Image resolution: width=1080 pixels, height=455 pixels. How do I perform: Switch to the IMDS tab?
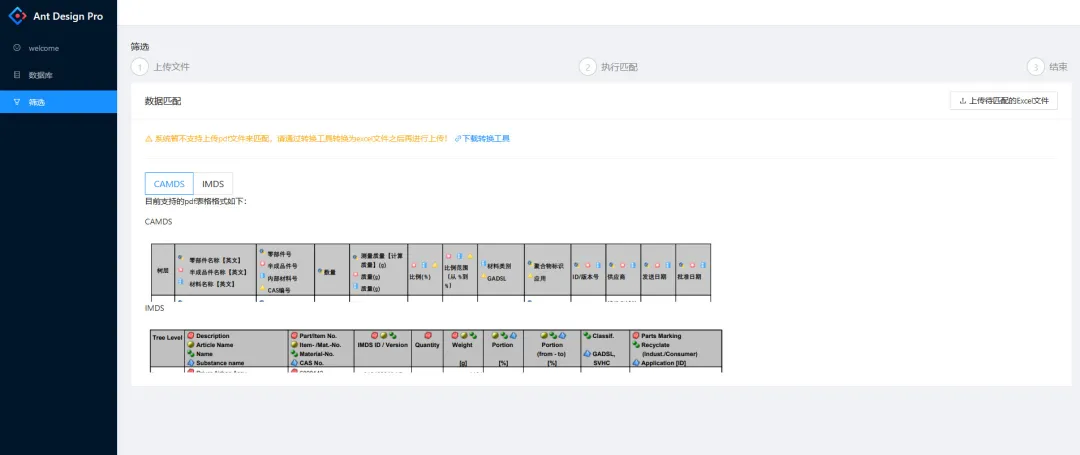tap(213, 184)
